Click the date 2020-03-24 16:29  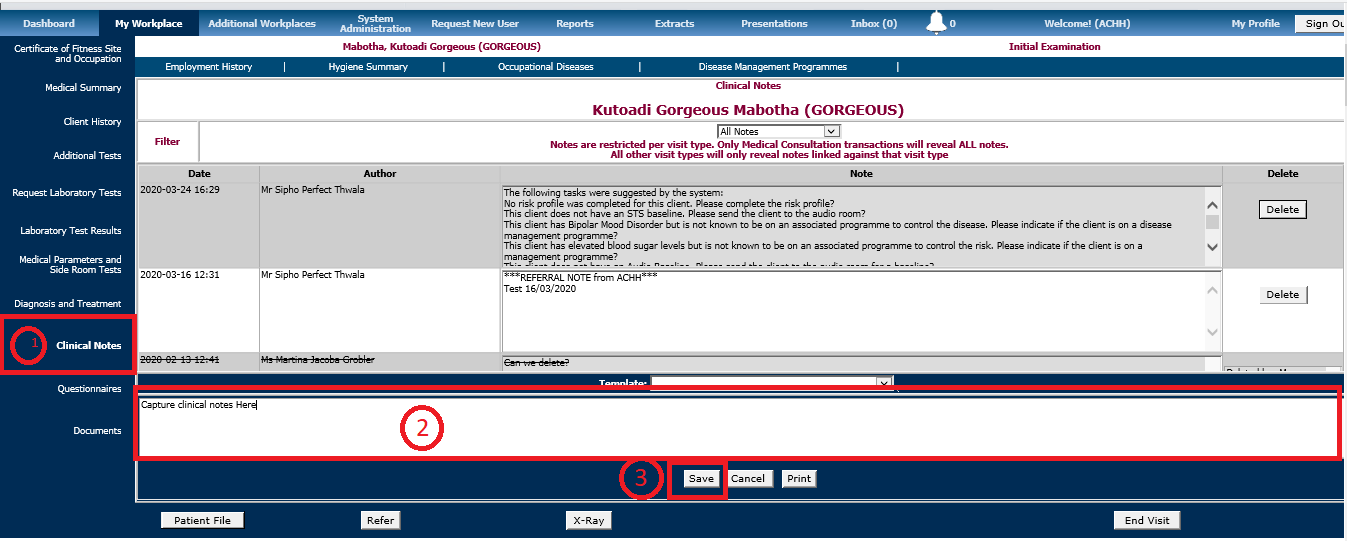(x=180, y=189)
